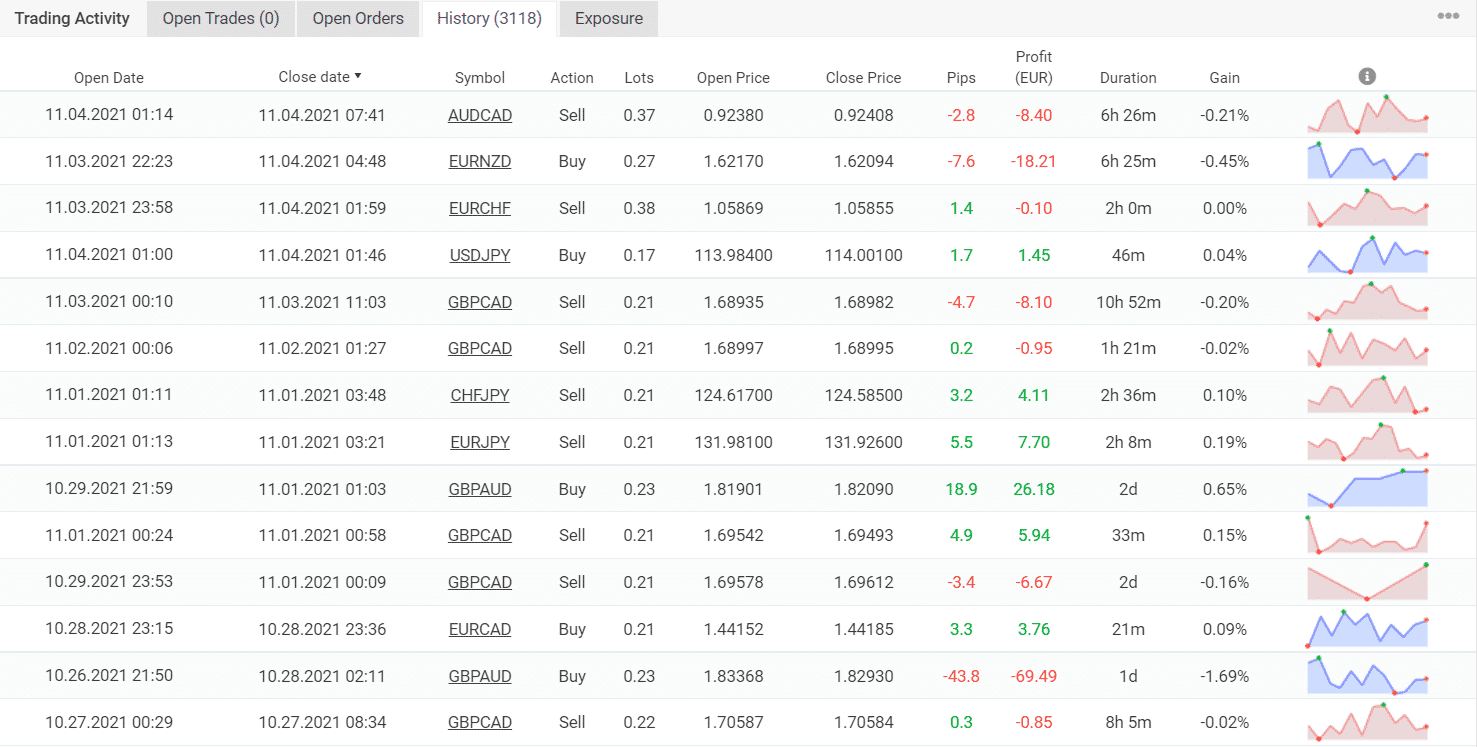
Task: Sort by Close date column
Action: (320, 76)
